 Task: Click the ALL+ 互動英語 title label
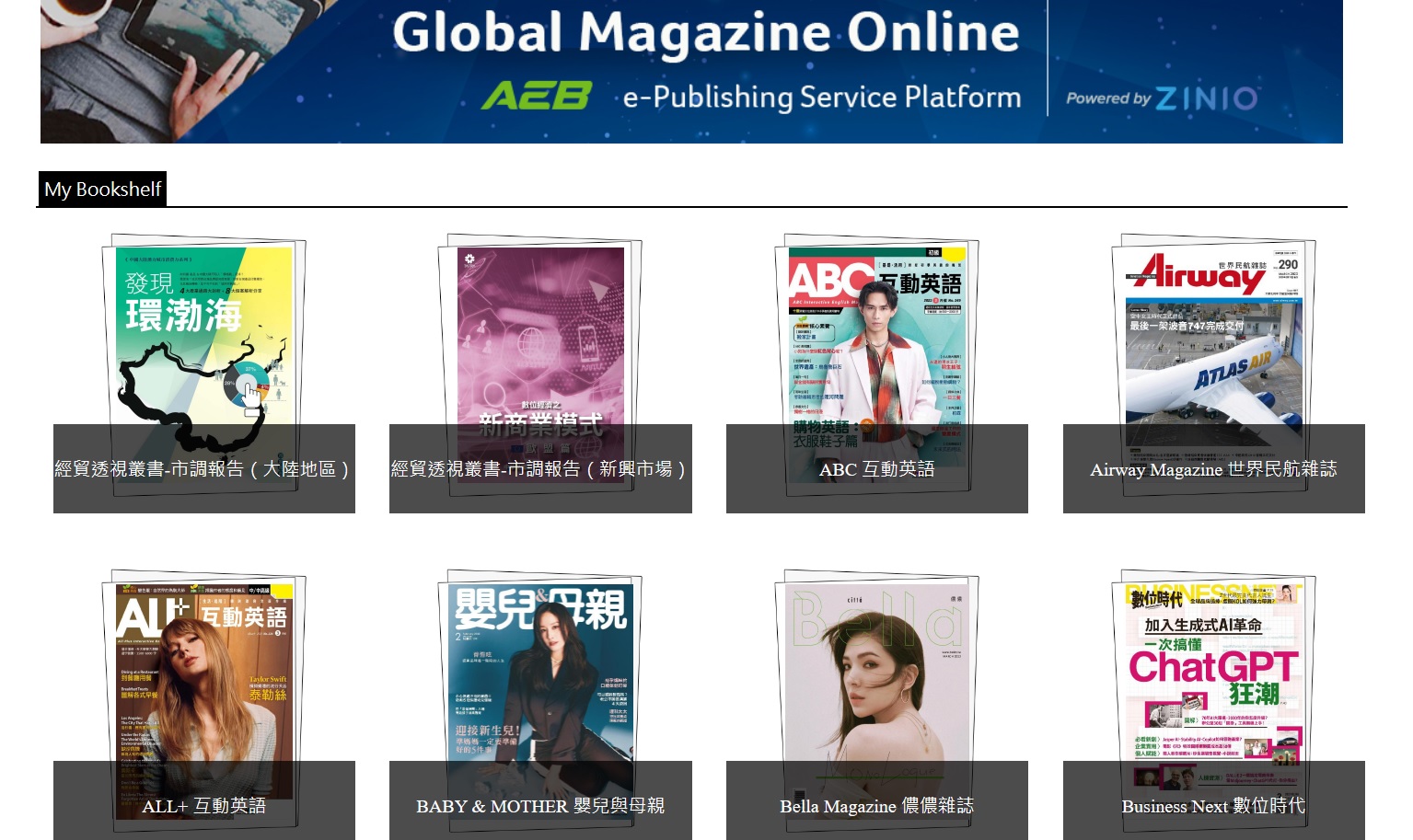pyautogui.click(x=204, y=806)
